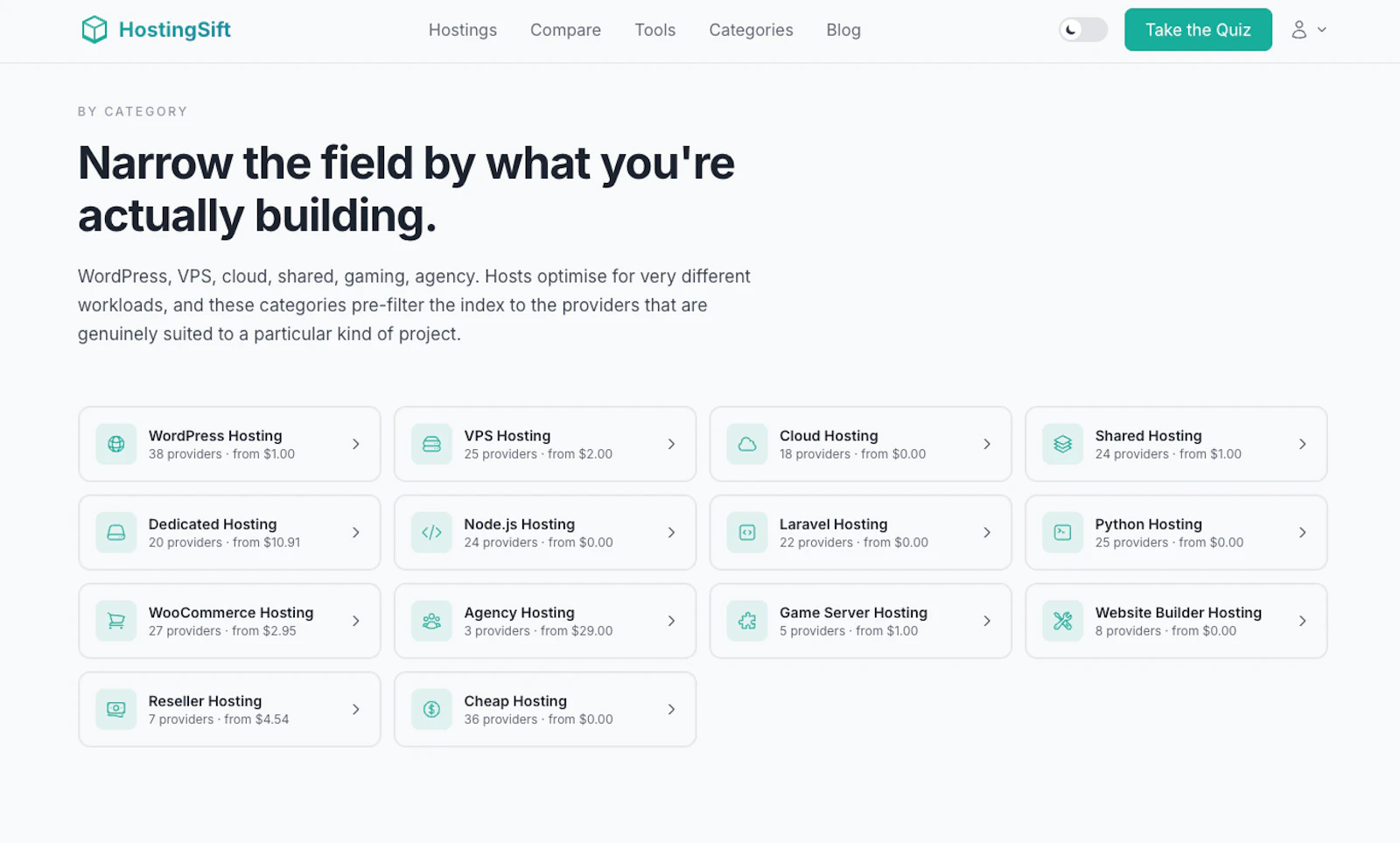Click '7 providers · from $4.54' text

[x=219, y=719]
